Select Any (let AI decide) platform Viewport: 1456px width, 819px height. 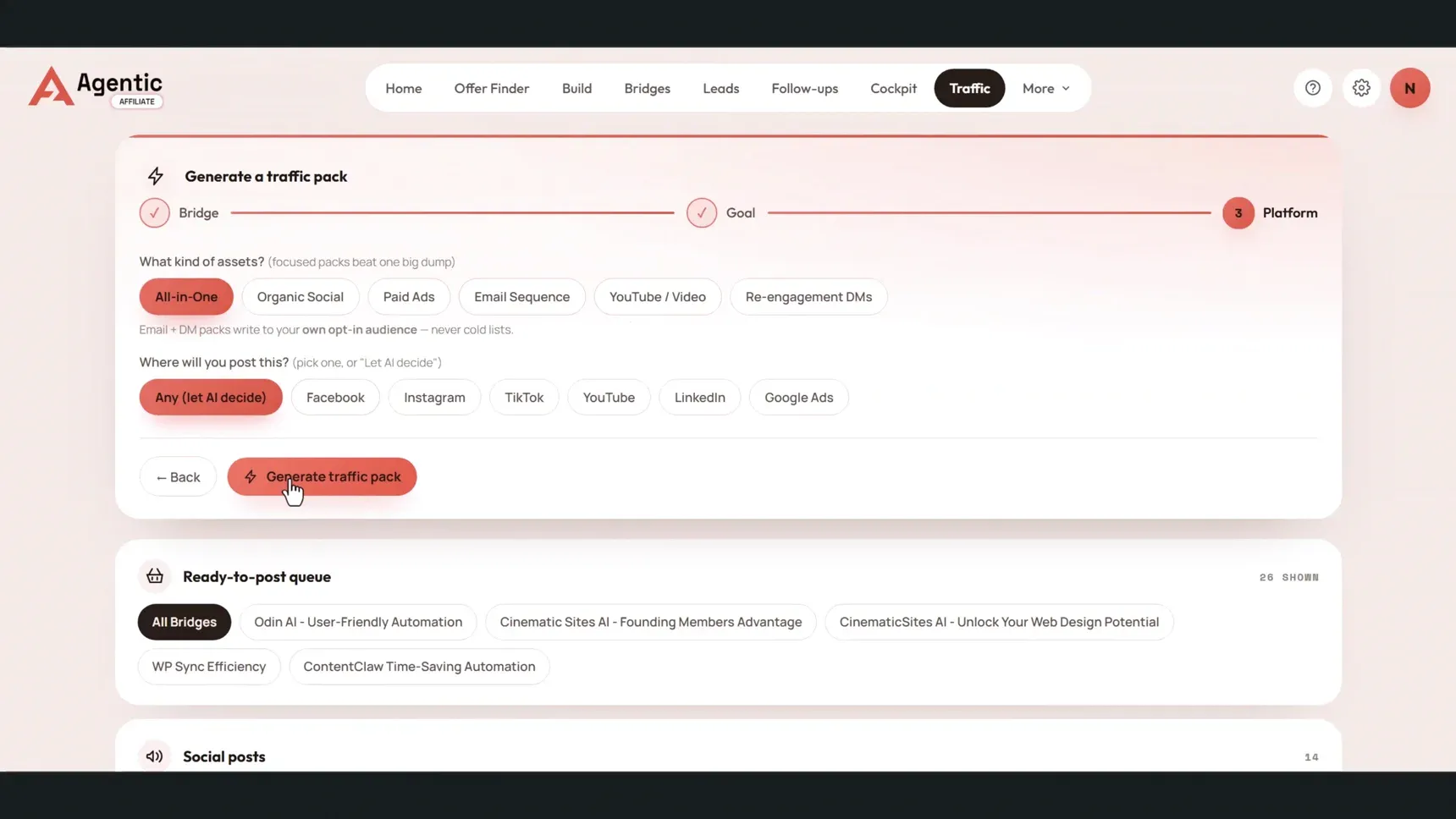click(x=211, y=398)
